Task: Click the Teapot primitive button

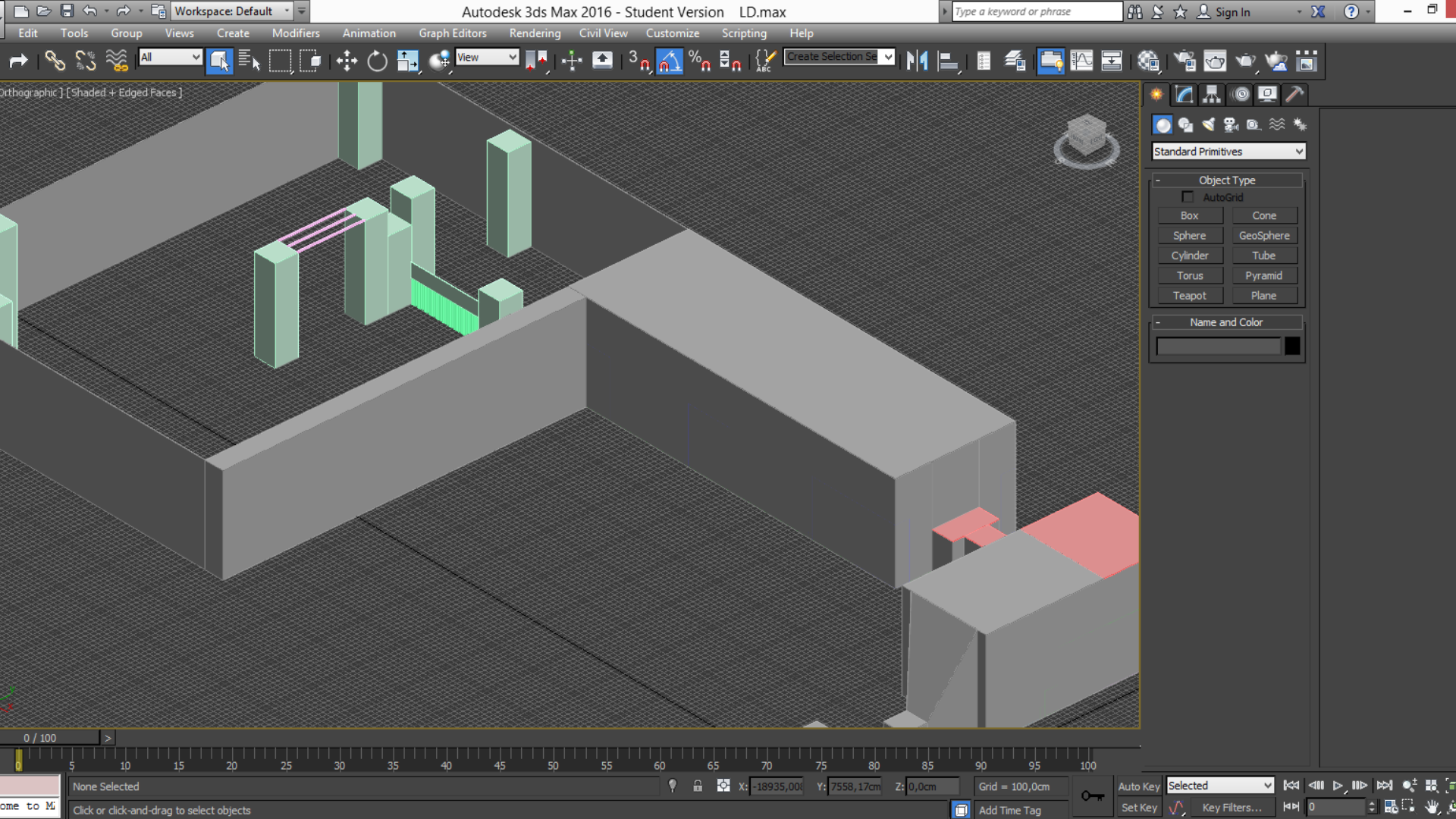Action: pyautogui.click(x=1190, y=296)
